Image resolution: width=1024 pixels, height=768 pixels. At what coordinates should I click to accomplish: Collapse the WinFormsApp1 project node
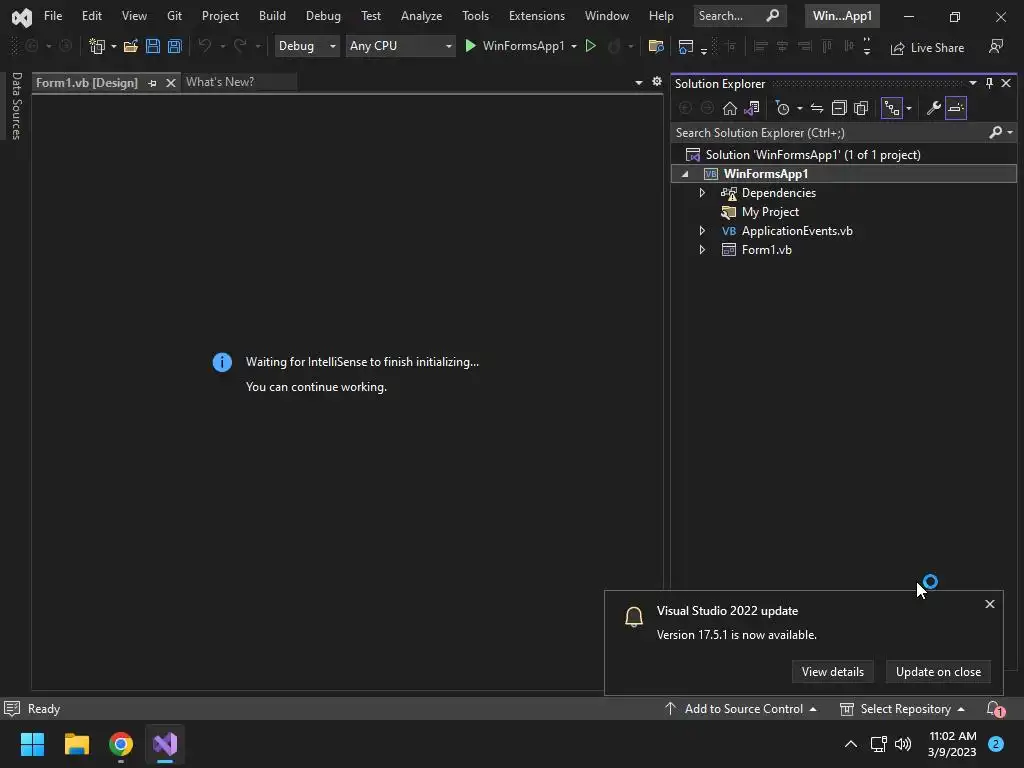(x=685, y=174)
